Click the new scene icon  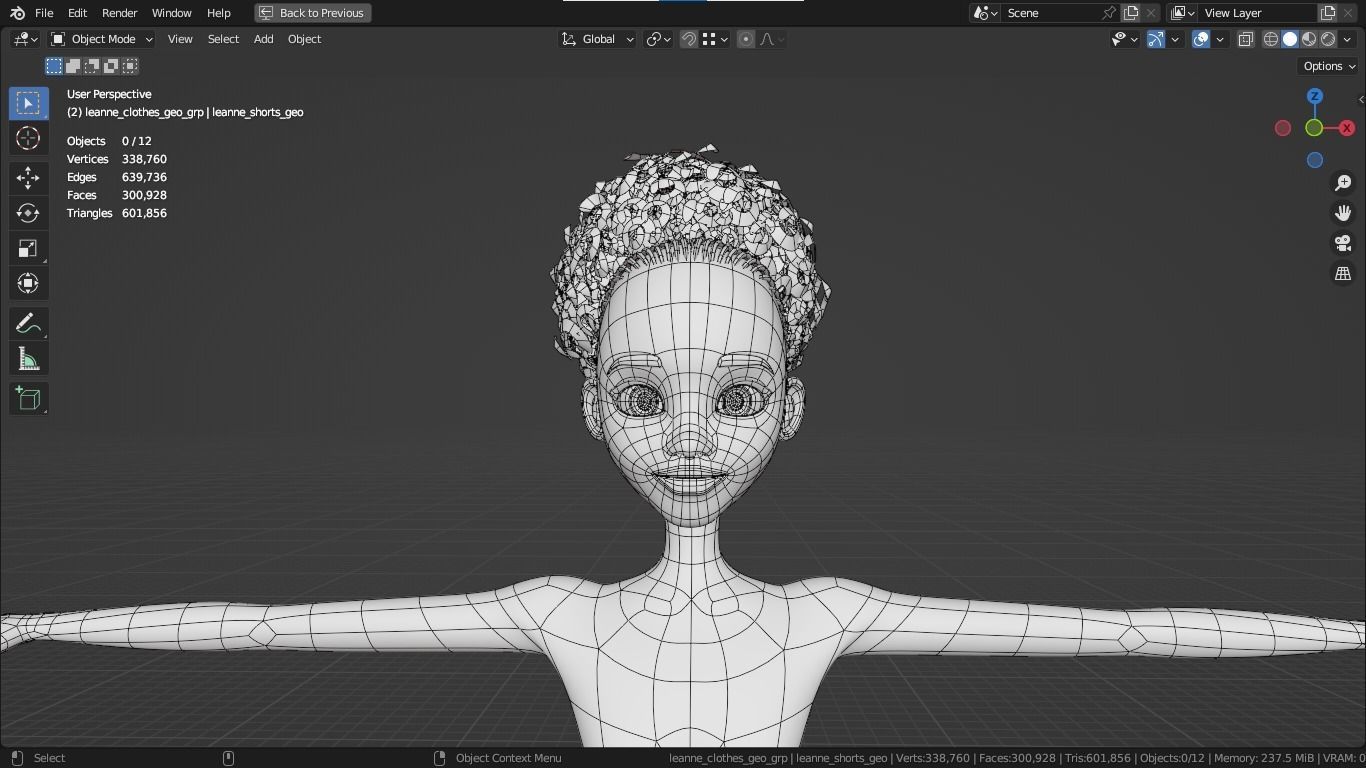1131,13
